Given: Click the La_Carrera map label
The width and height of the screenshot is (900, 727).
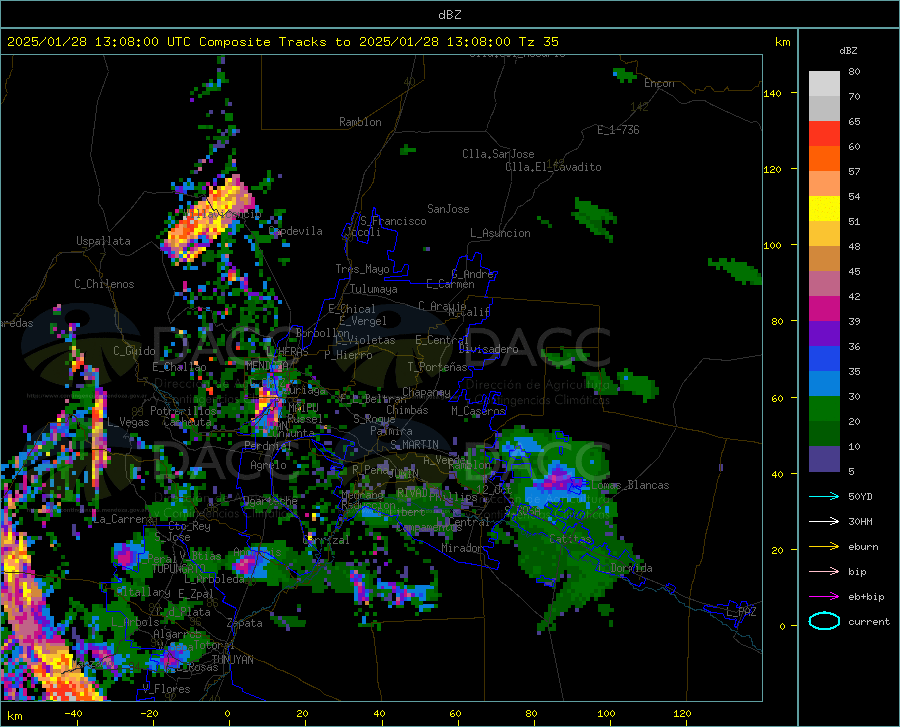Looking at the screenshot, I should tap(123, 519).
